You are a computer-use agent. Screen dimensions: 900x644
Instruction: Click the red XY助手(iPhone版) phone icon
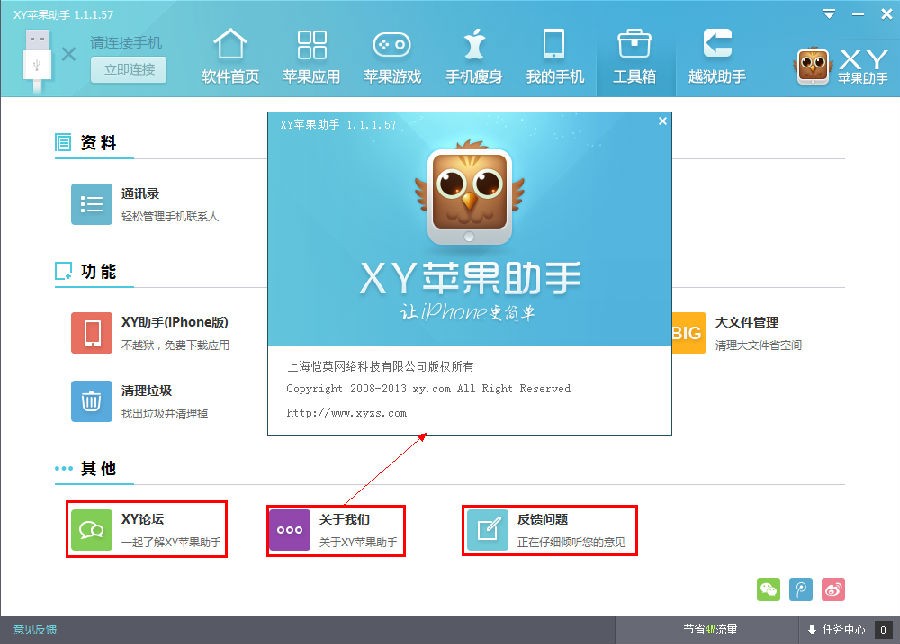pyautogui.click(x=91, y=333)
